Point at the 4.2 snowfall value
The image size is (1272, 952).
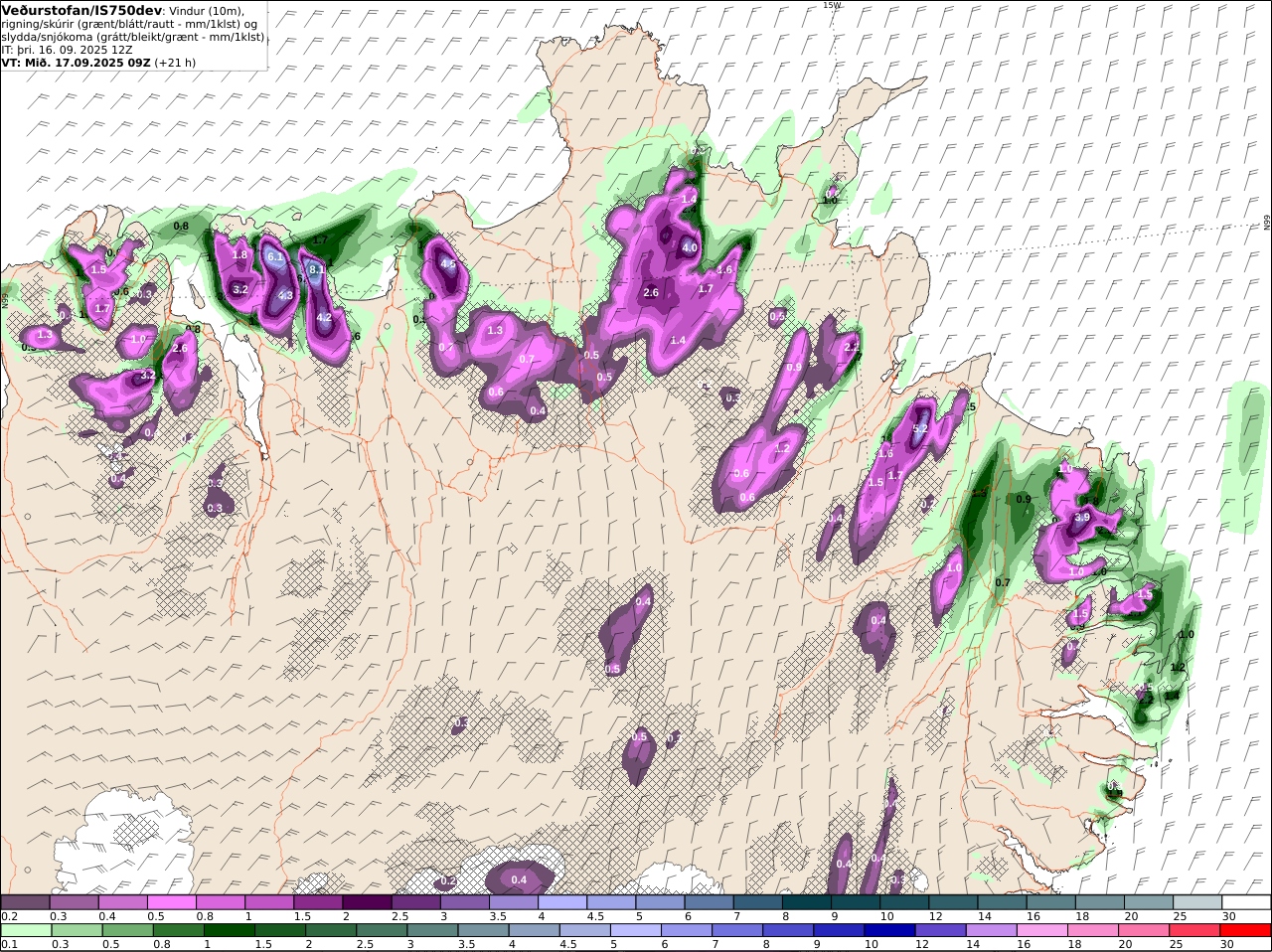coord(324,318)
